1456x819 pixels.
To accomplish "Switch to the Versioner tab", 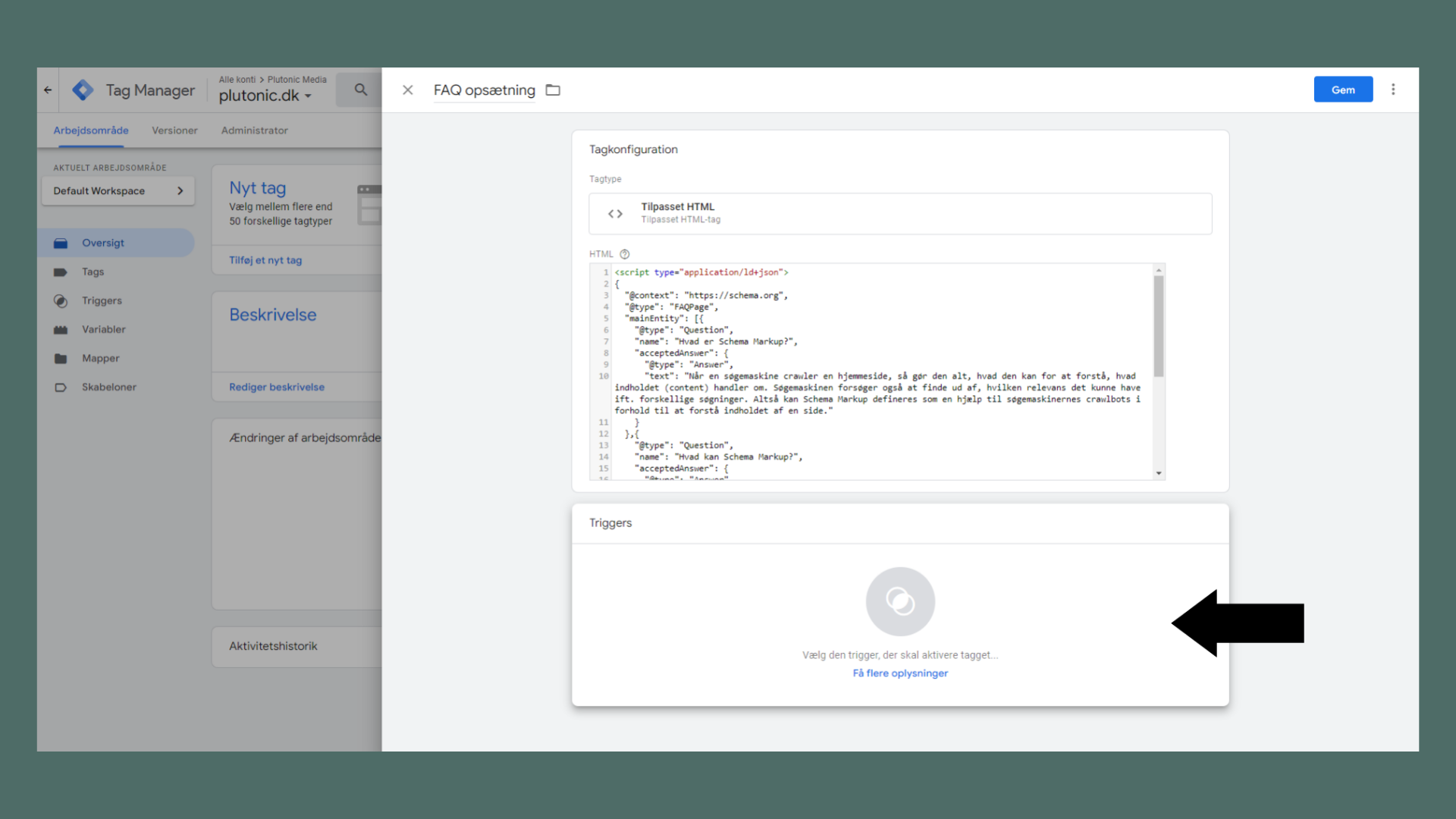I will pyautogui.click(x=174, y=130).
